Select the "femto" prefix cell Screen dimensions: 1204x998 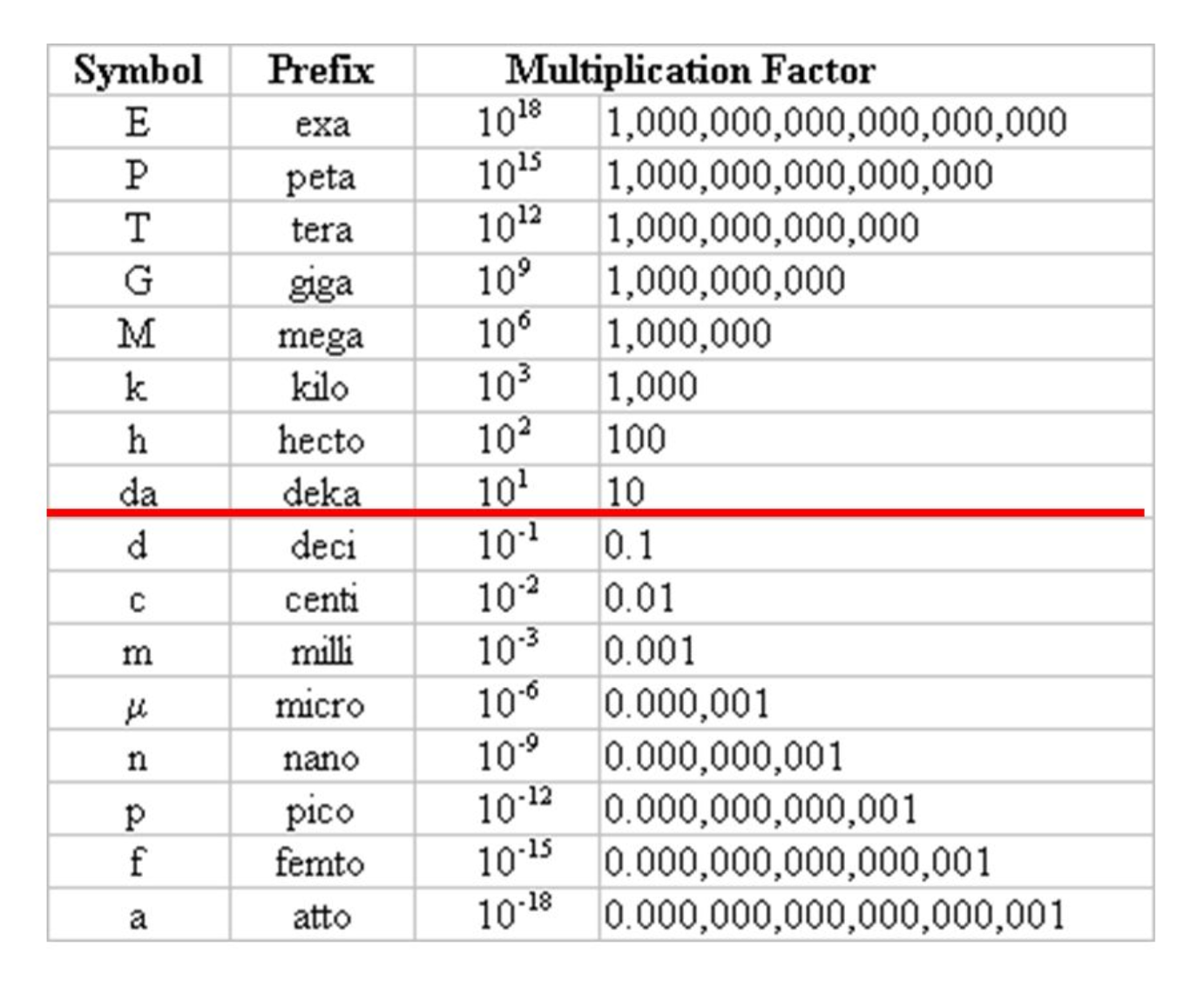[x=319, y=863]
